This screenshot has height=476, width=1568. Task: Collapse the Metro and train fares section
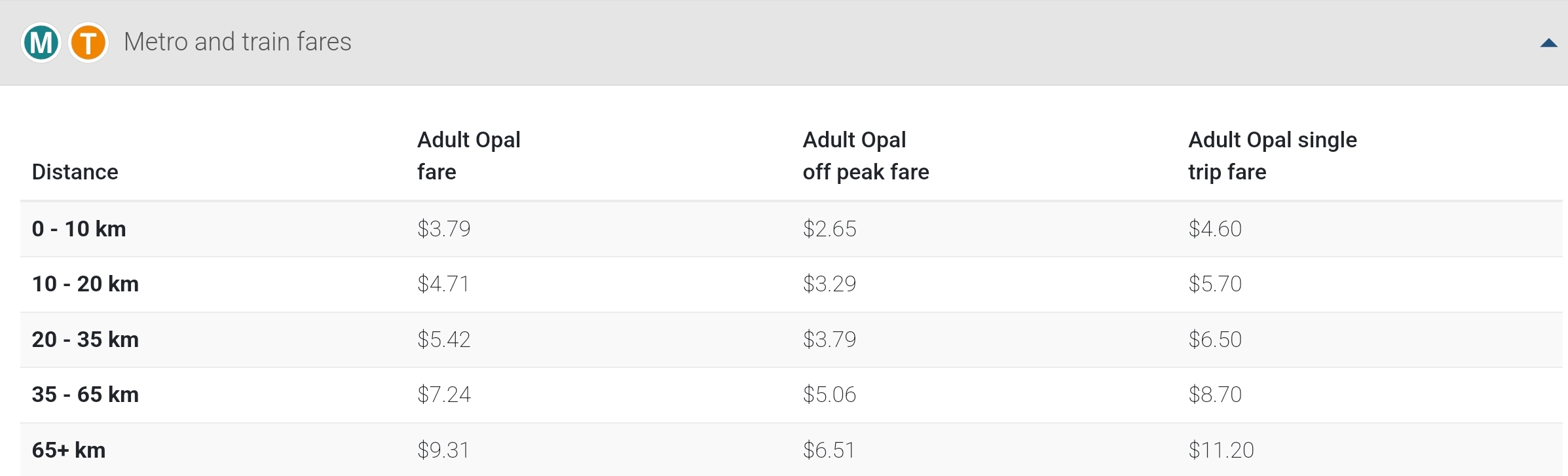coord(1548,43)
